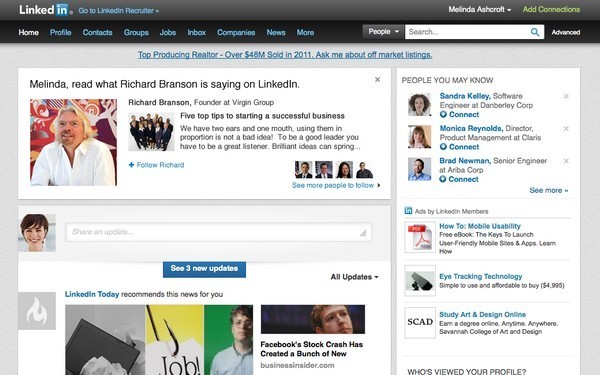Image resolution: width=600 pixels, height=375 pixels.
Task: Click the Connect icon for Sandra Kelley
Action: click(x=443, y=114)
